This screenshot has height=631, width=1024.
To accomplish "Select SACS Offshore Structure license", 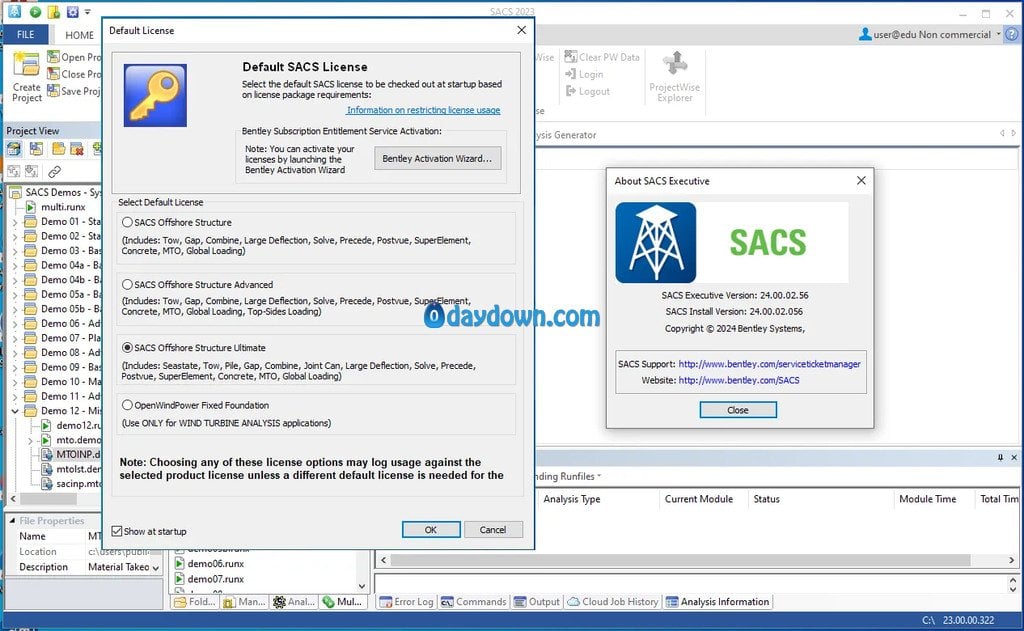I will coord(127,222).
